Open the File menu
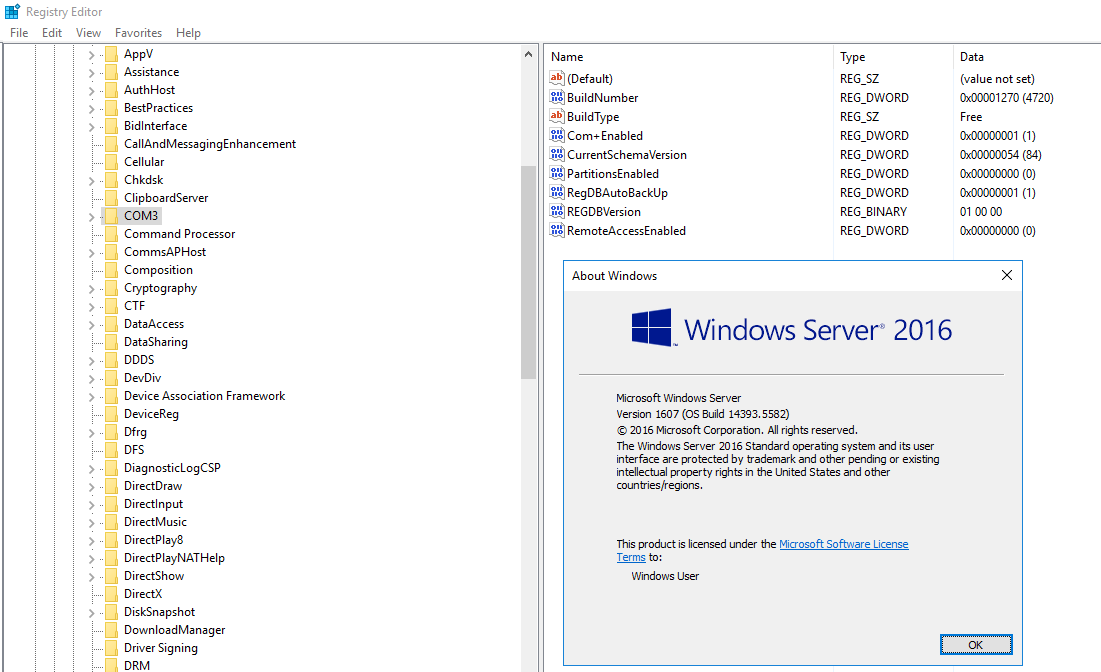This screenshot has height=672, width=1101. [x=19, y=32]
